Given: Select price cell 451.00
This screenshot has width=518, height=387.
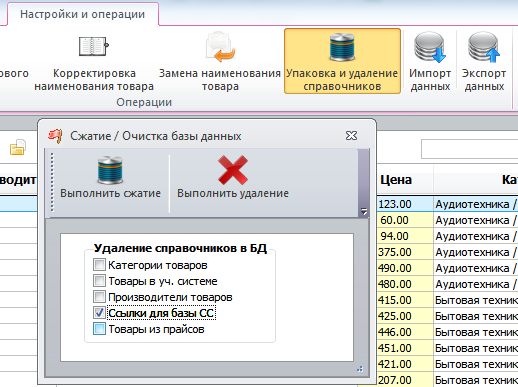Looking at the screenshot, I should pyautogui.click(x=405, y=348).
